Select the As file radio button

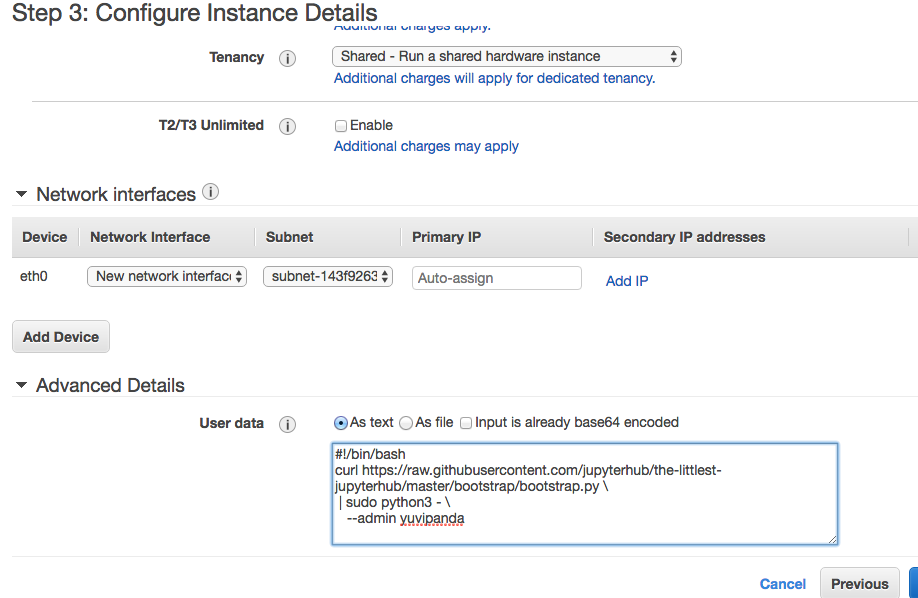(x=406, y=423)
